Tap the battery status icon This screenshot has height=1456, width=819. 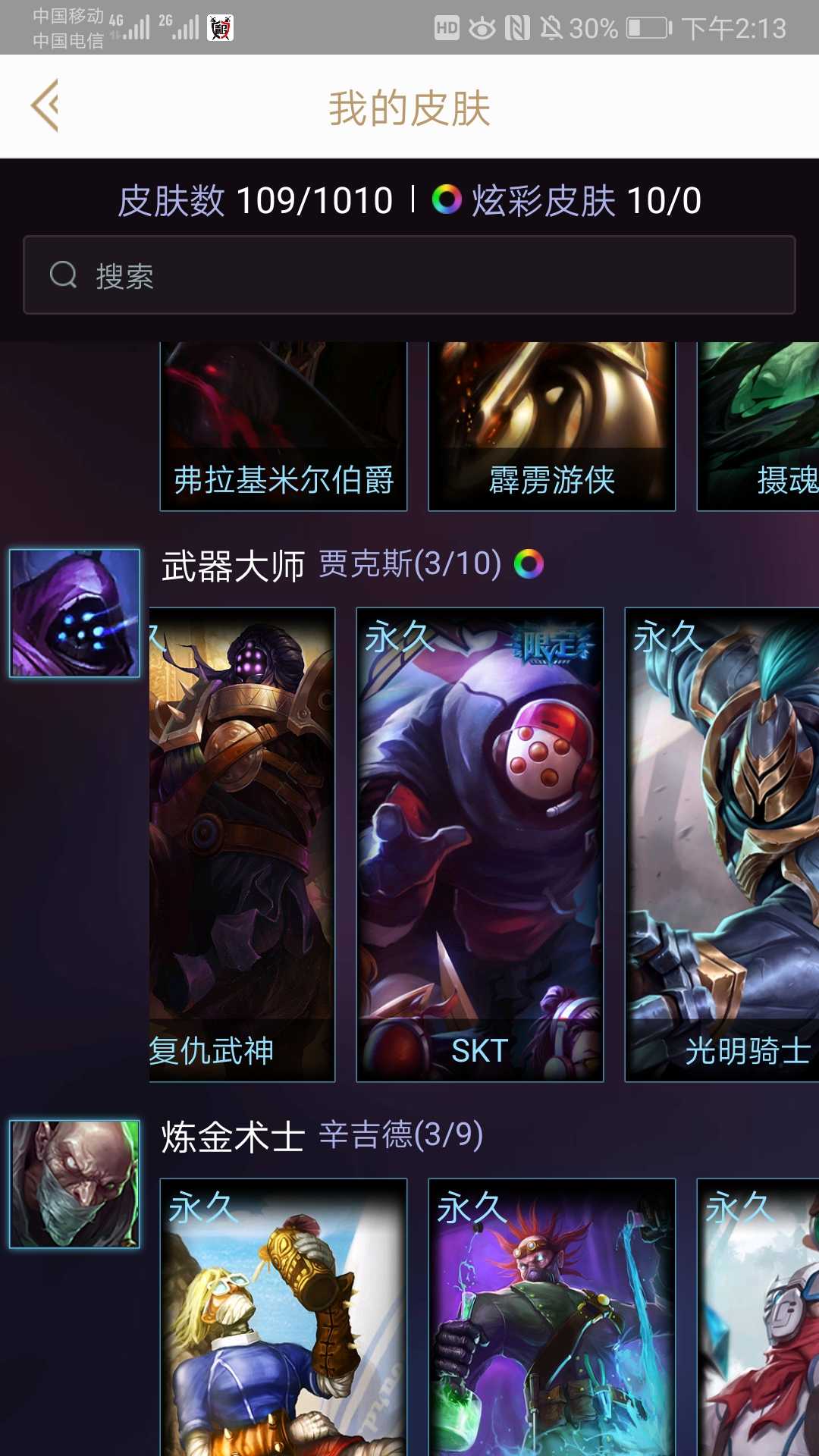point(650,29)
